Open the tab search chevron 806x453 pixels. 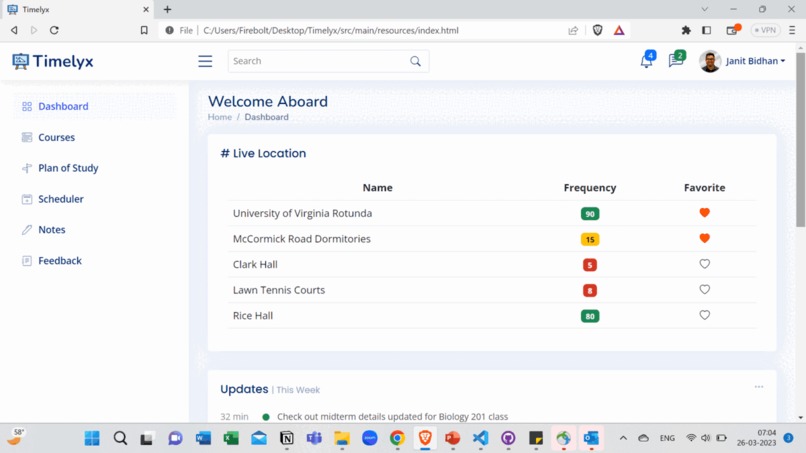705,9
